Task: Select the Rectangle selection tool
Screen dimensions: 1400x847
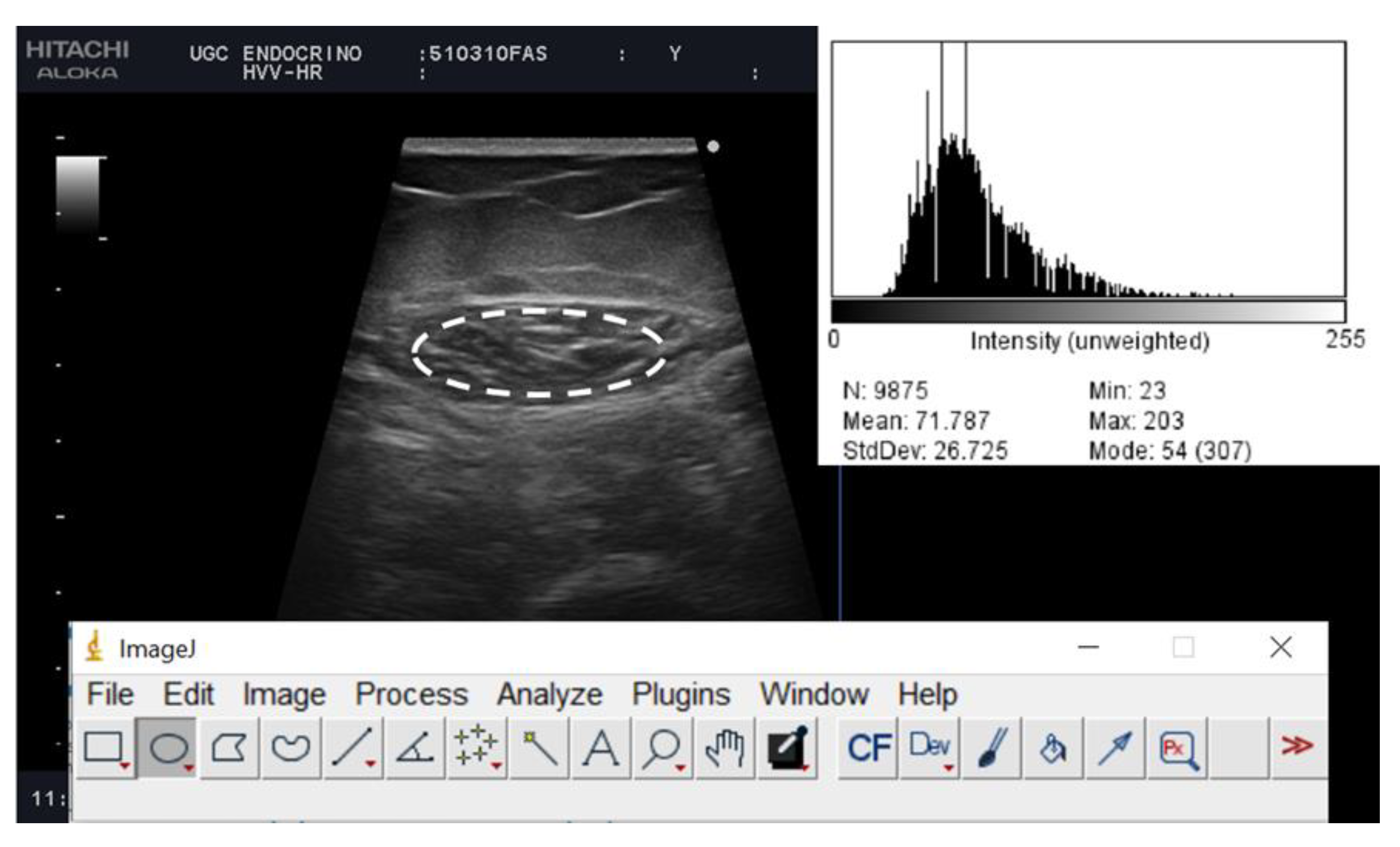Action: (104, 748)
